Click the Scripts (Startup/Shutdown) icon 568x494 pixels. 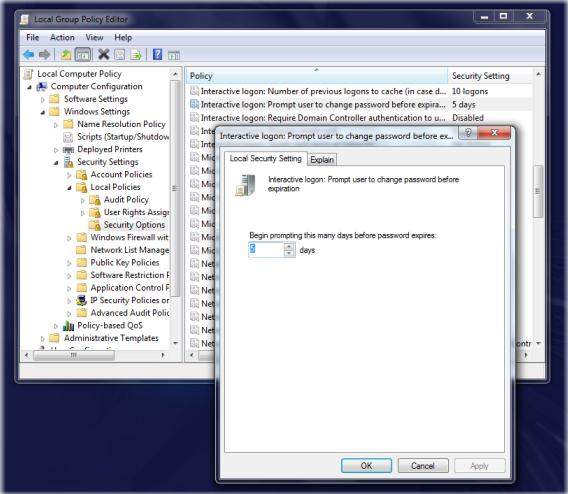(68, 137)
